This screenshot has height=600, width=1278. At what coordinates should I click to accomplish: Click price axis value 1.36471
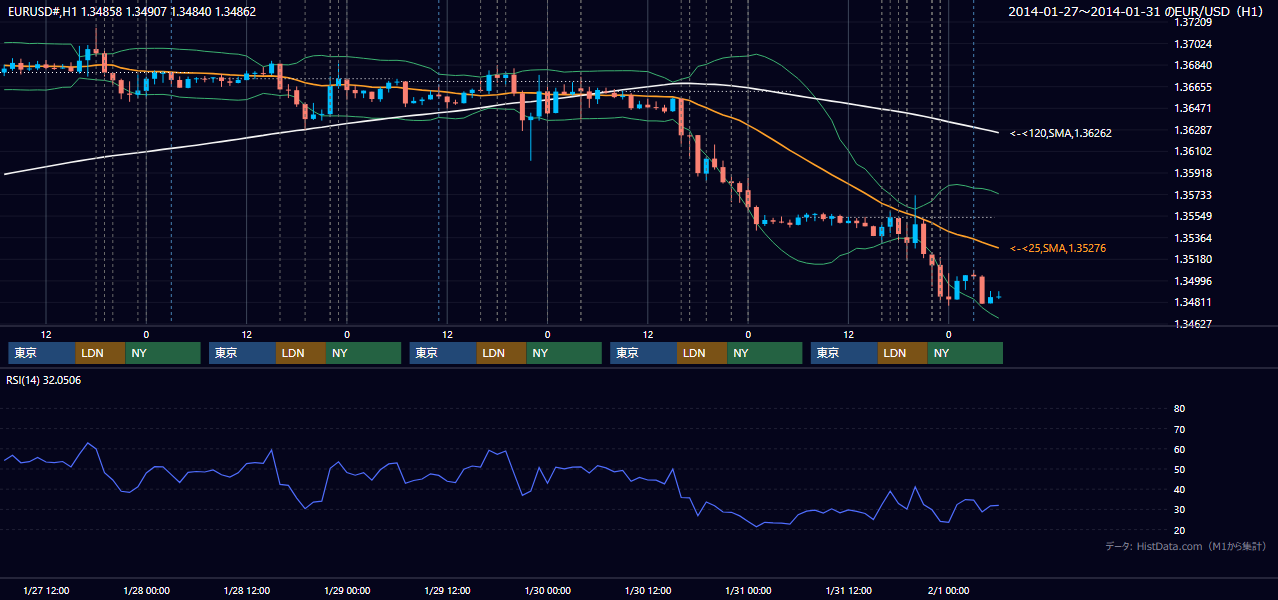click(1193, 108)
